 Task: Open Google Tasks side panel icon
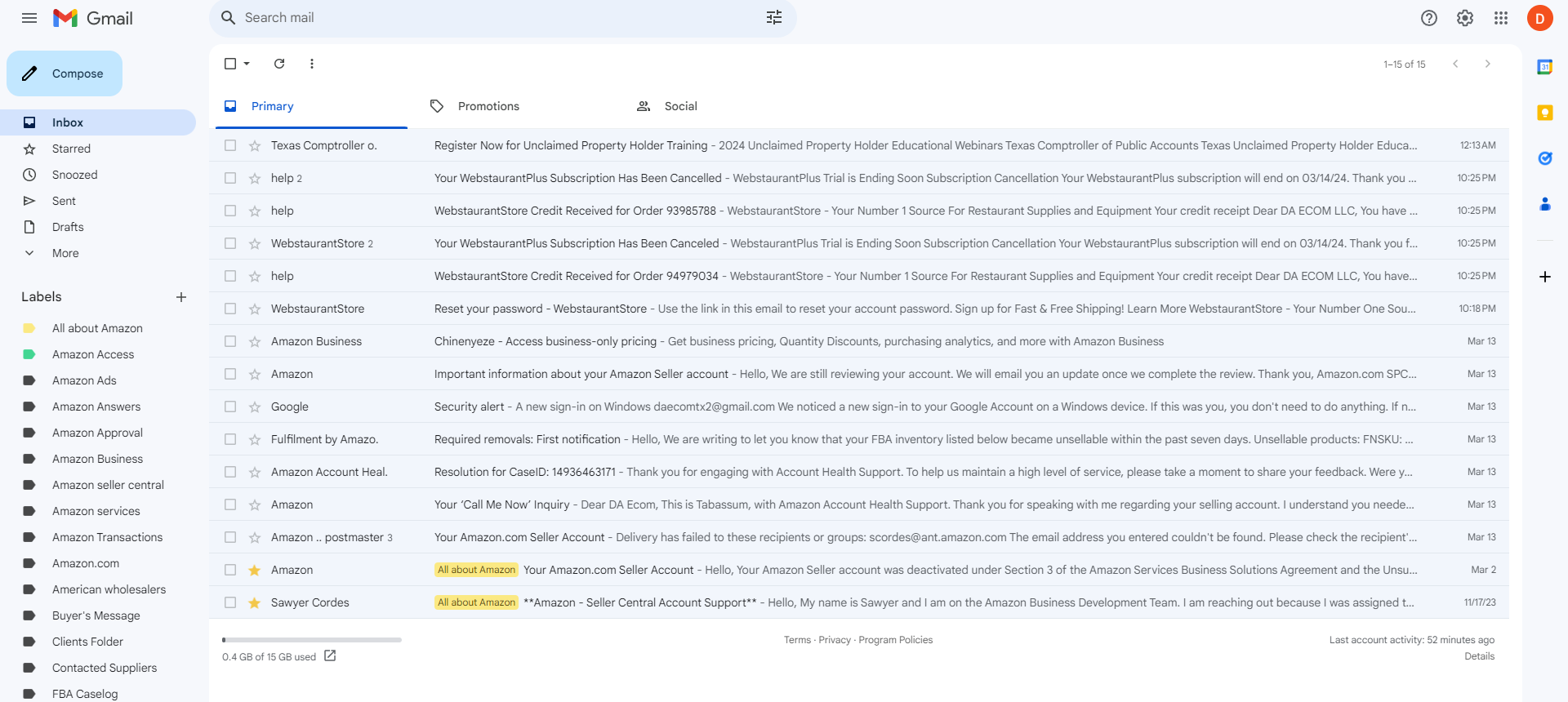1545,158
